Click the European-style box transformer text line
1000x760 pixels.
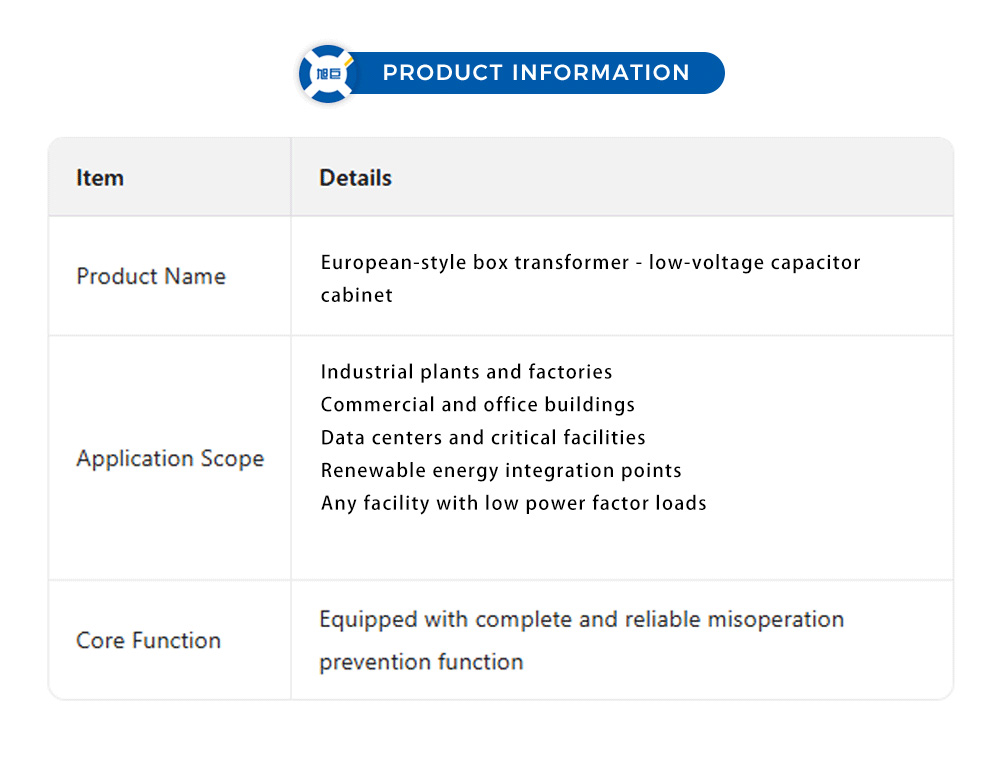click(590, 262)
